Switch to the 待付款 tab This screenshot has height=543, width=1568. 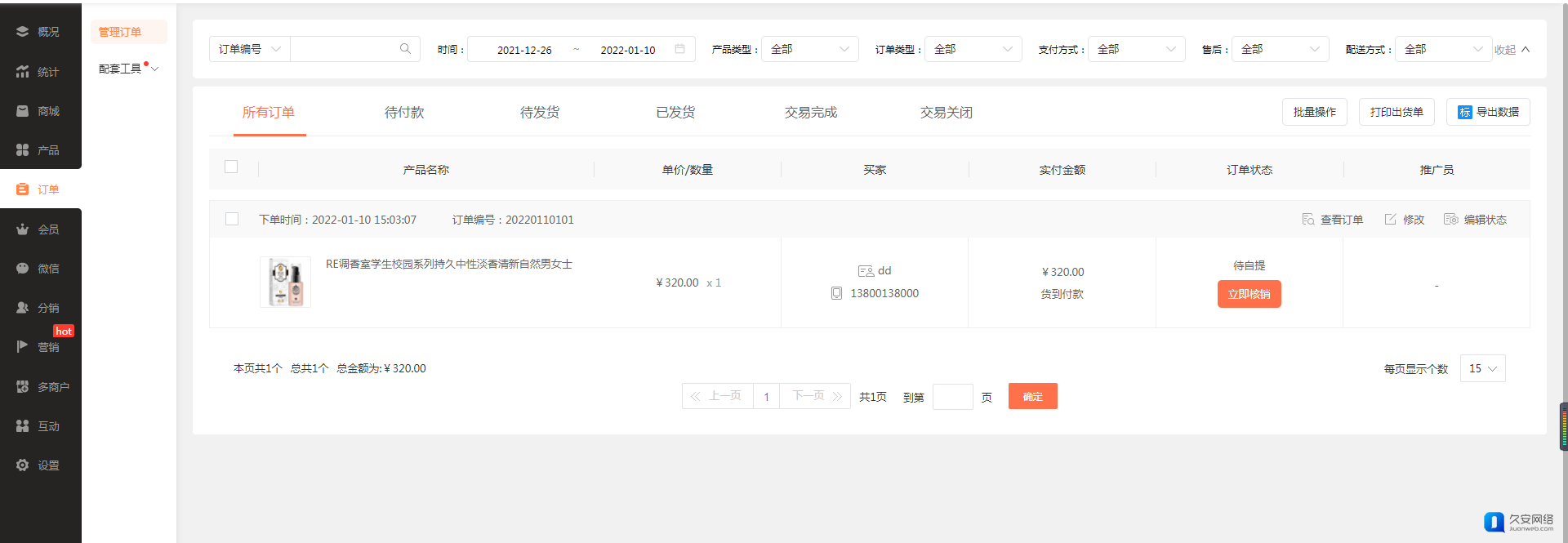404,113
